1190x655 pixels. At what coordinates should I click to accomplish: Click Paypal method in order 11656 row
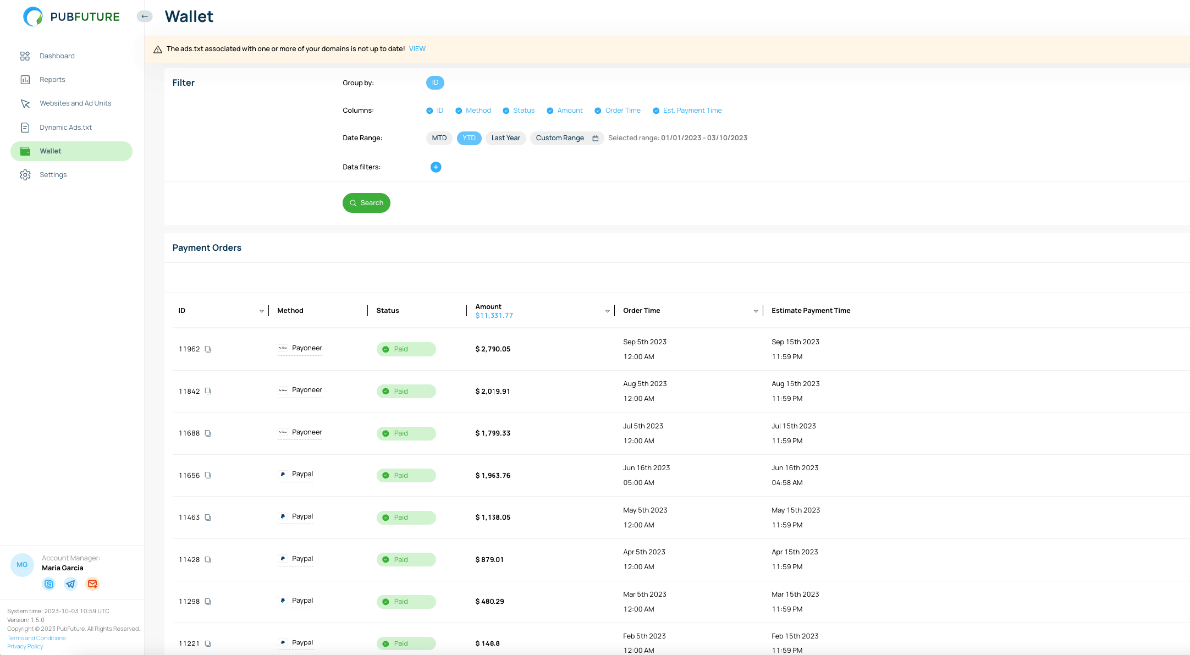(297, 474)
